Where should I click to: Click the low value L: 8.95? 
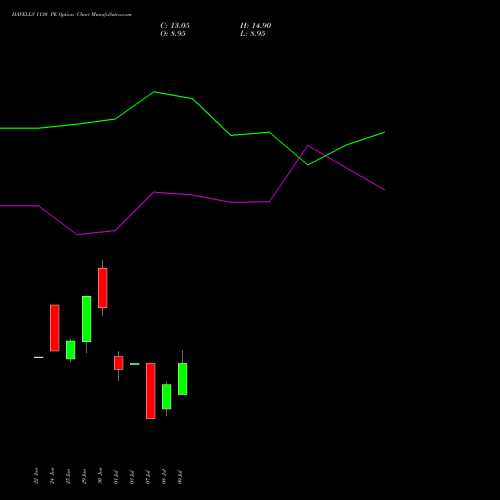click(252, 34)
